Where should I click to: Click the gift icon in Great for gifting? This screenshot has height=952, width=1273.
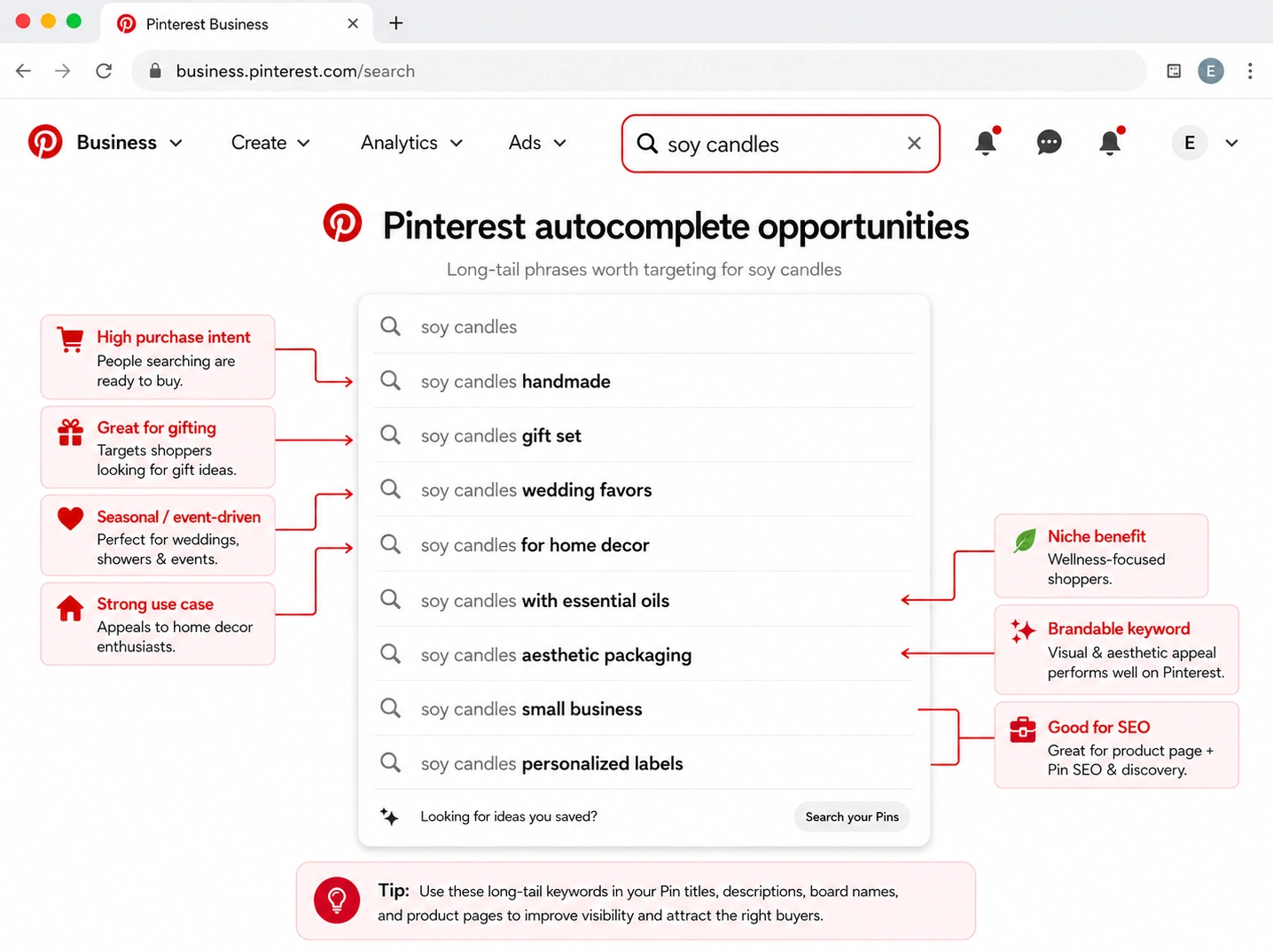[x=70, y=432]
